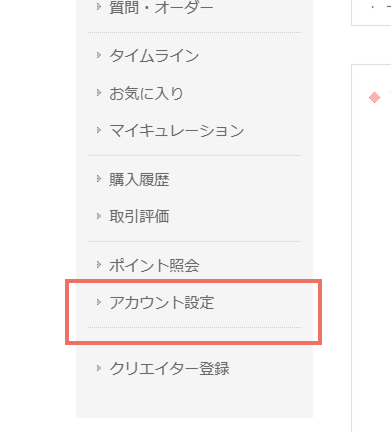This screenshot has width=391, height=432.
Task: Check ポイント照会 points balance
Action: pyautogui.click(x=154, y=266)
